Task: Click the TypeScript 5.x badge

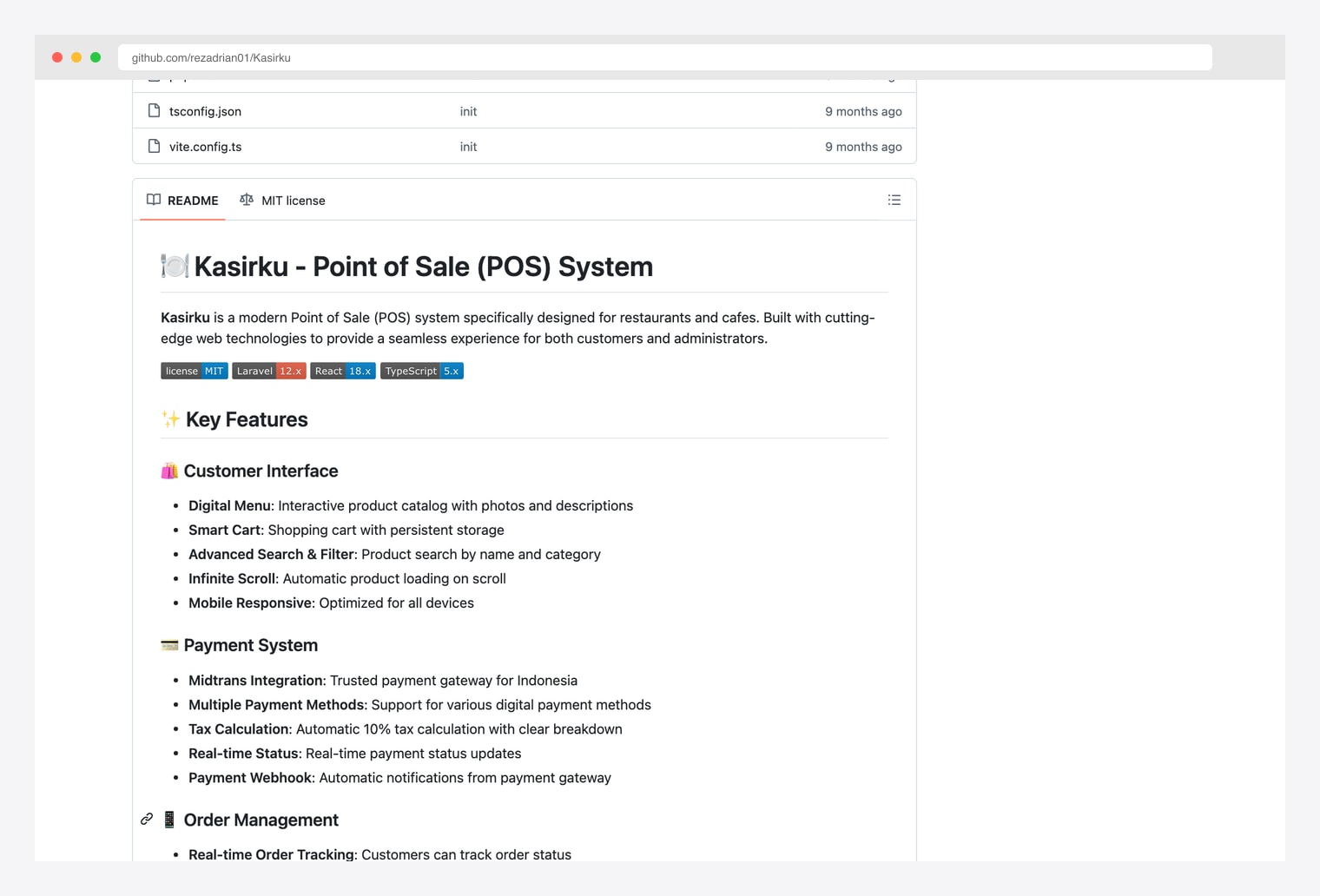Action: pyautogui.click(x=422, y=371)
